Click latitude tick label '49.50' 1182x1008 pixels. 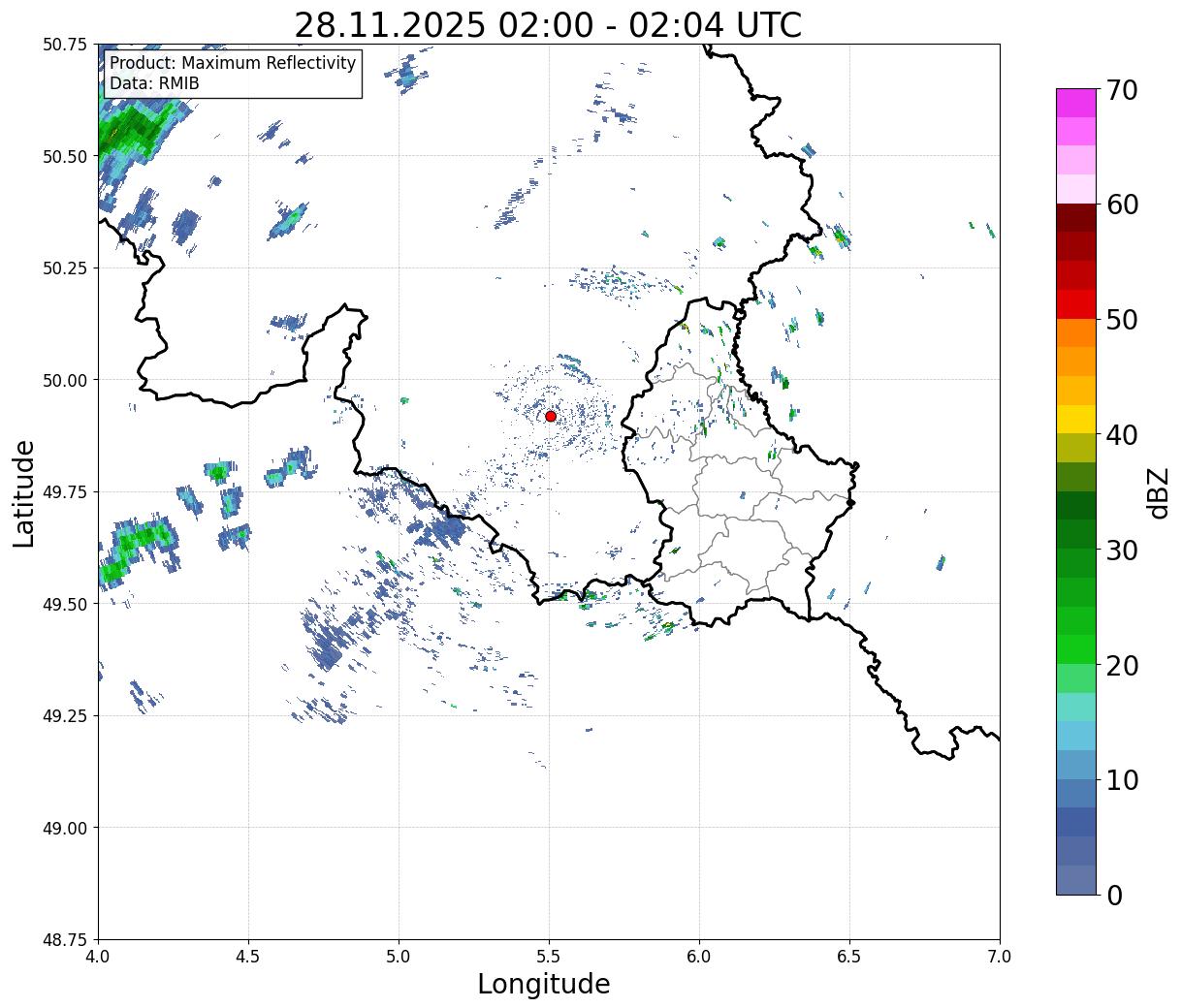tap(65, 604)
